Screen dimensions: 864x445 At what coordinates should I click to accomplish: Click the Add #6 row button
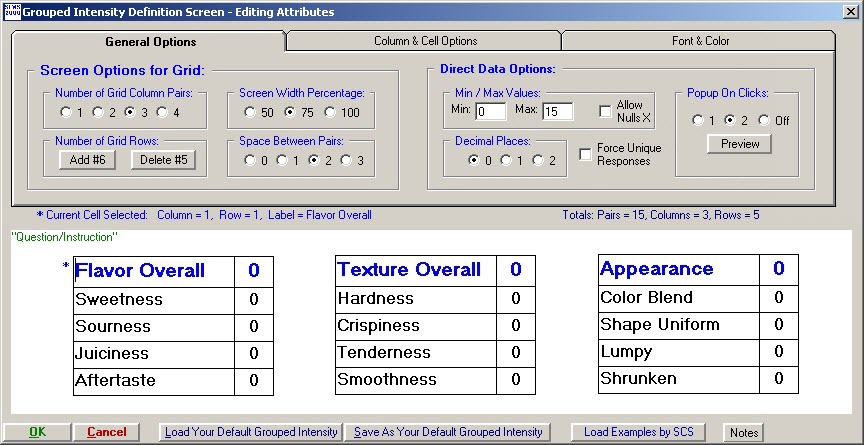87,160
